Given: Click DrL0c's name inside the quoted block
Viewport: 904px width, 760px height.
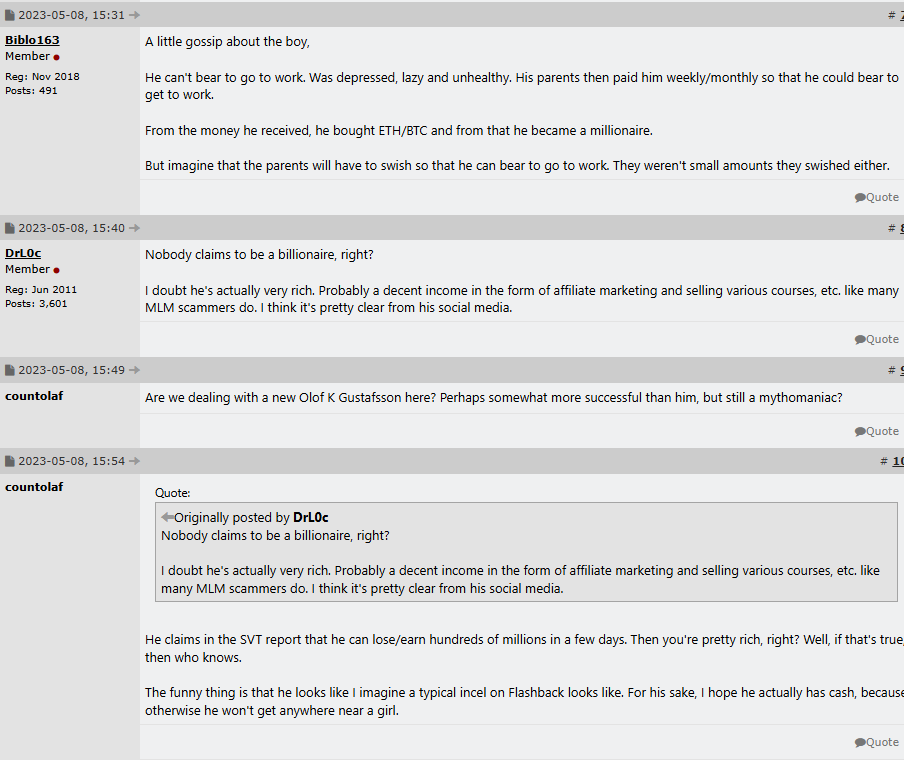Looking at the screenshot, I should 311,518.
